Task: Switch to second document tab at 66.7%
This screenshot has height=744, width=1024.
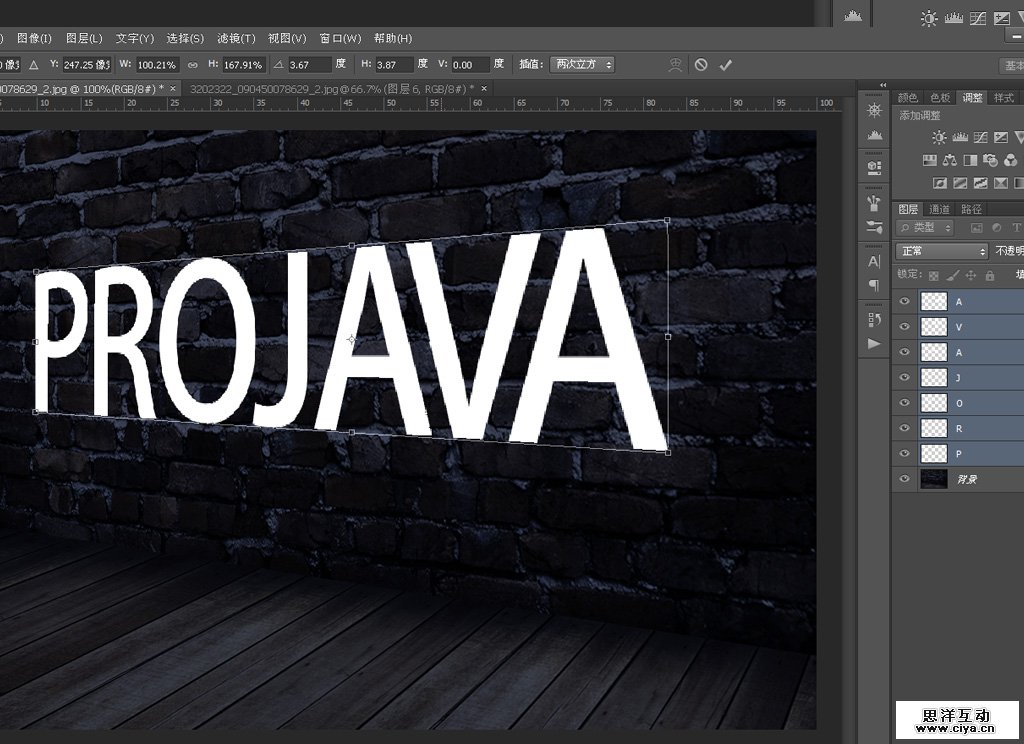Action: pos(330,89)
